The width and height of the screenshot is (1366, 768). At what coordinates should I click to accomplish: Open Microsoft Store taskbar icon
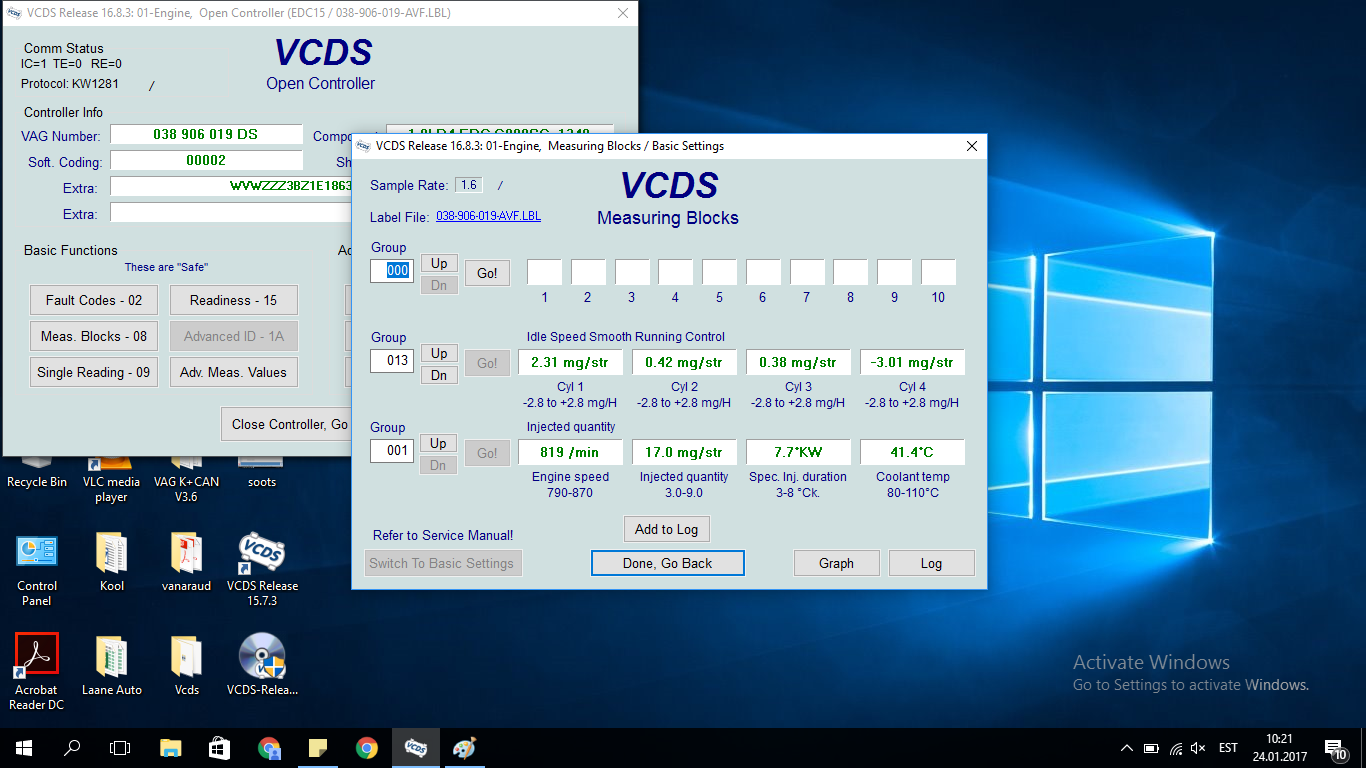pos(219,747)
